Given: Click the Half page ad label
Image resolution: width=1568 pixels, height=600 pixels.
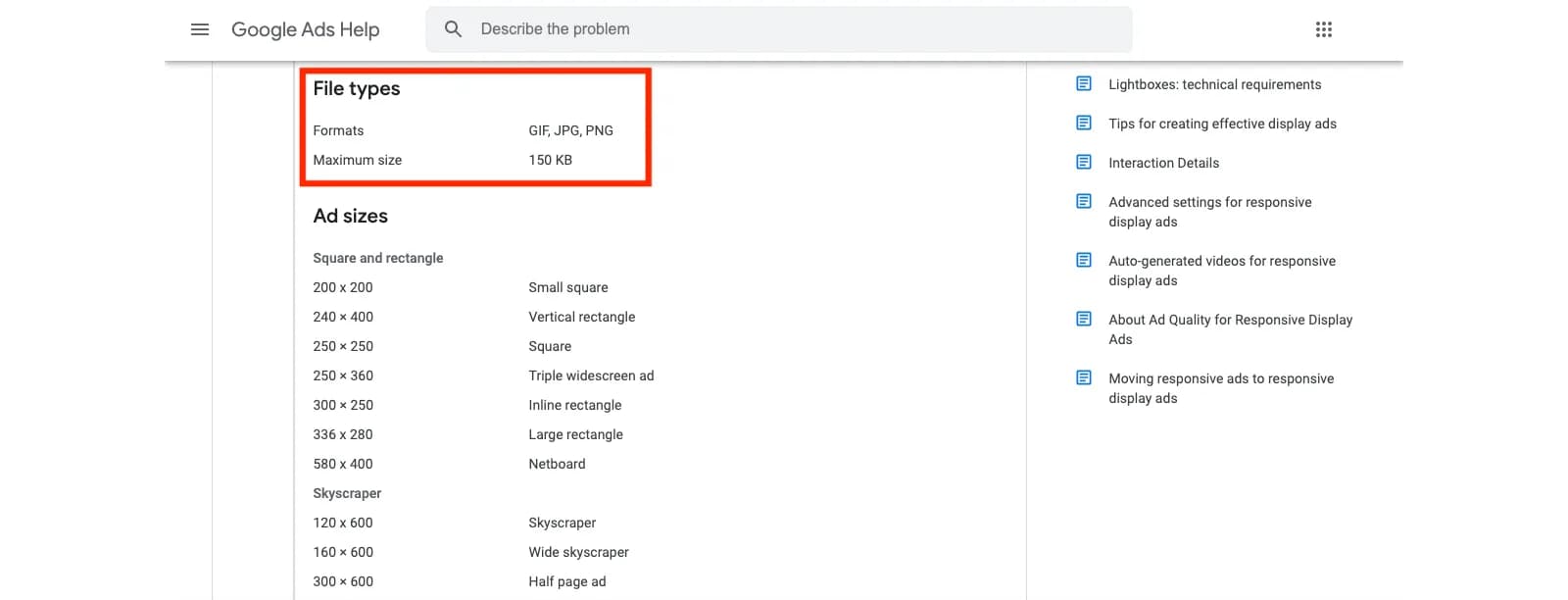Looking at the screenshot, I should tap(566, 581).
